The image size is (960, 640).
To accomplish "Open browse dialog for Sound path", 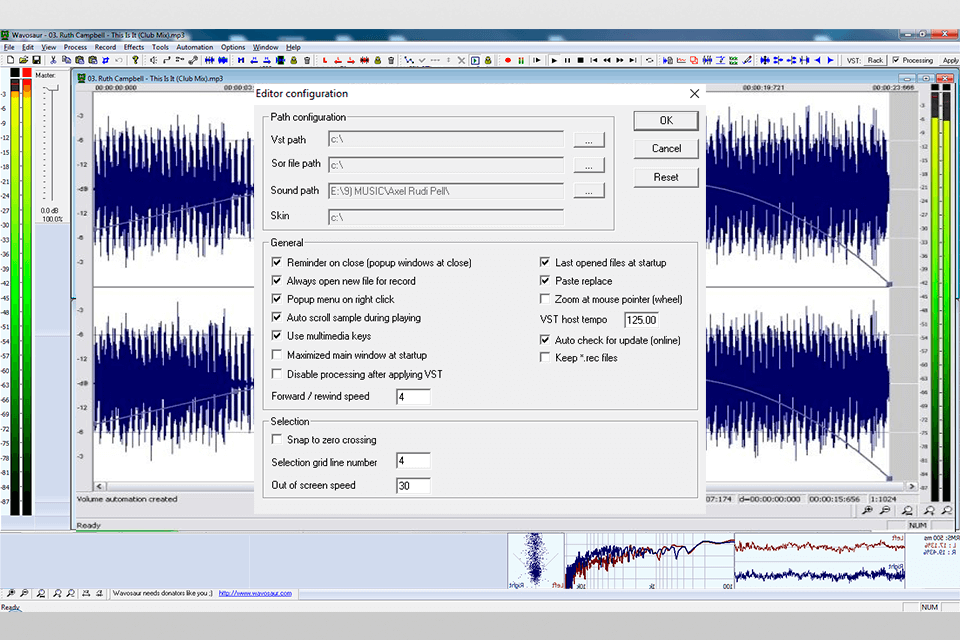I will click(589, 190).
